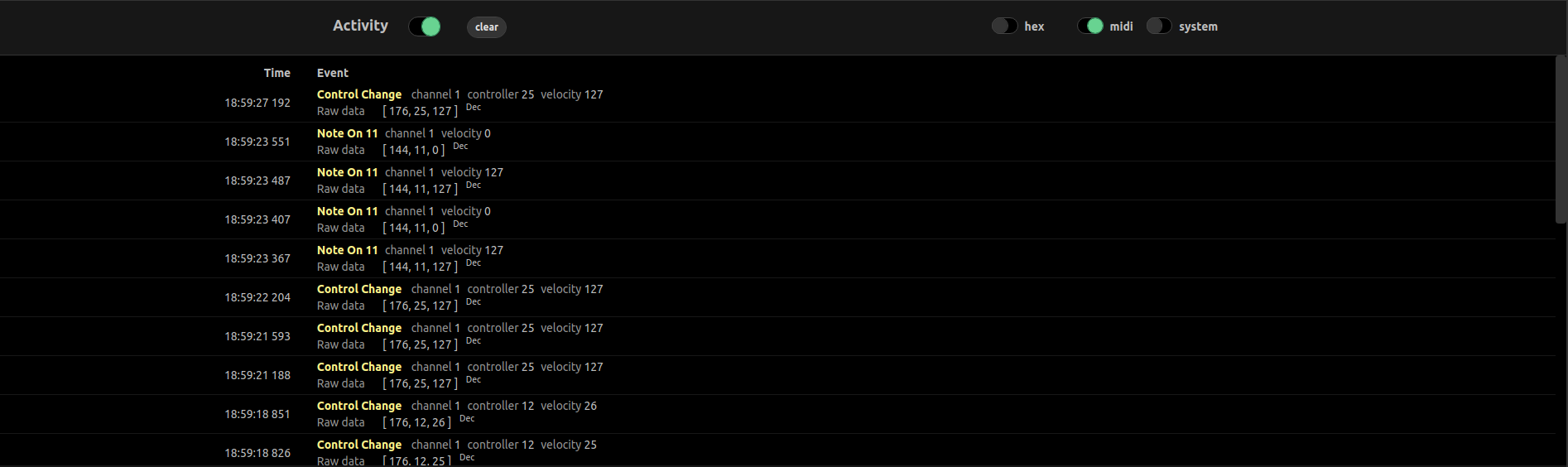
Task: Select the Time column header
Action: click(x=277, y=73)
